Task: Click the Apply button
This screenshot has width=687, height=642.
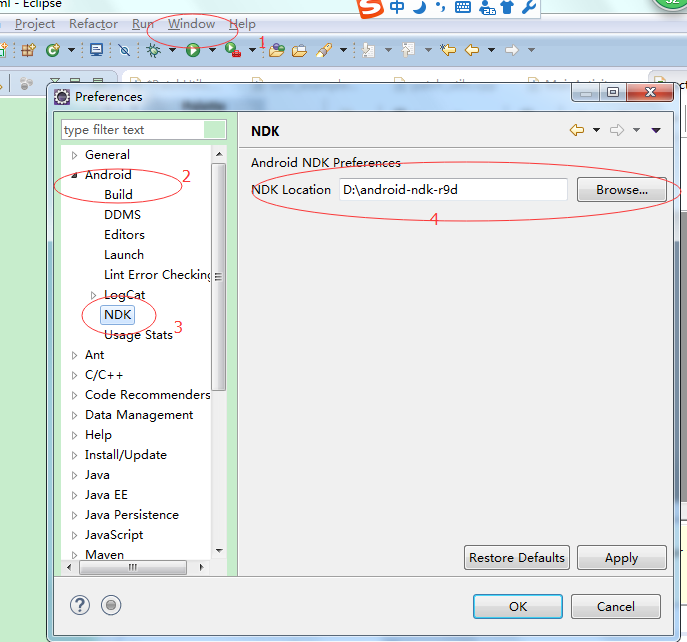Action: pyautogui.click(x=622, y=558)
